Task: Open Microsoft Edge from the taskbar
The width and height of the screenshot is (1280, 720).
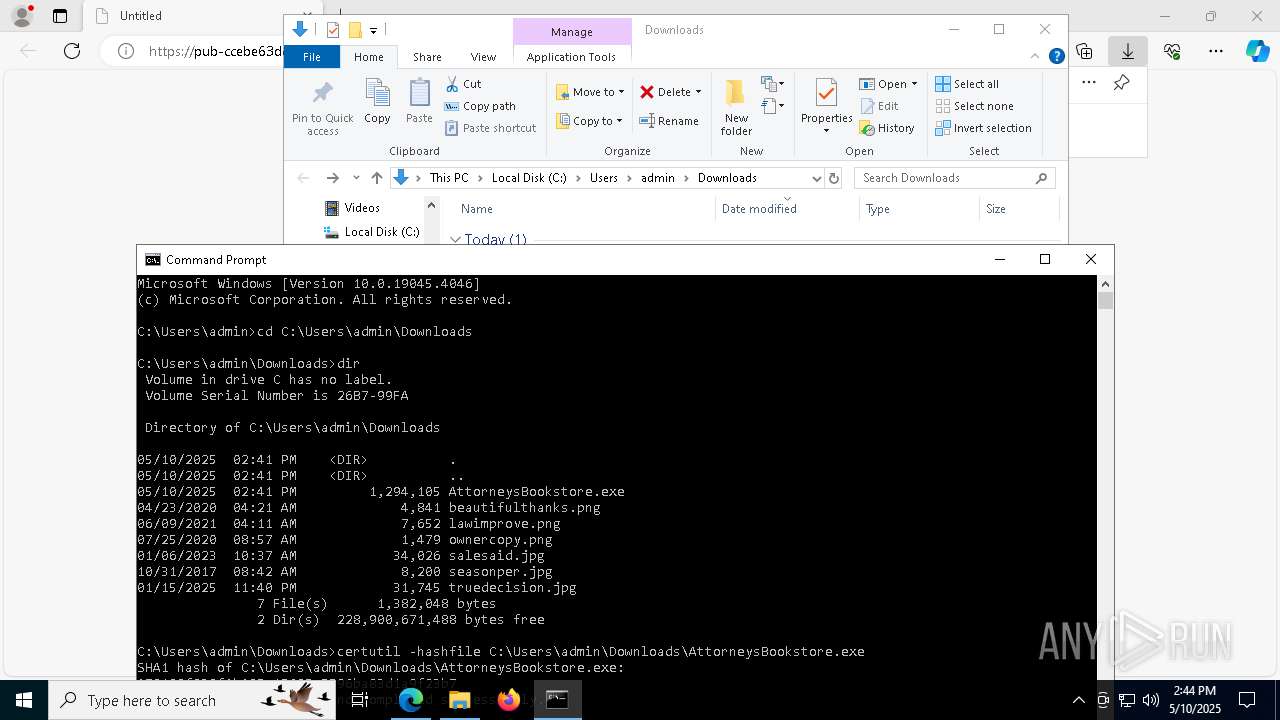Action: click(411, 700)
